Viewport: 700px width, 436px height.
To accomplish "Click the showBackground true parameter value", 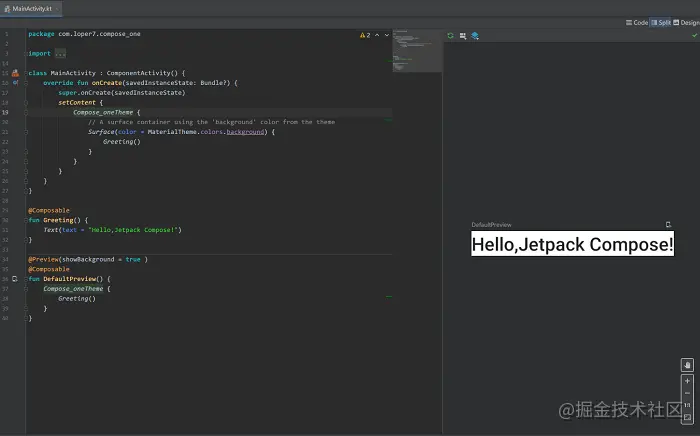I will tap(133, 259).
